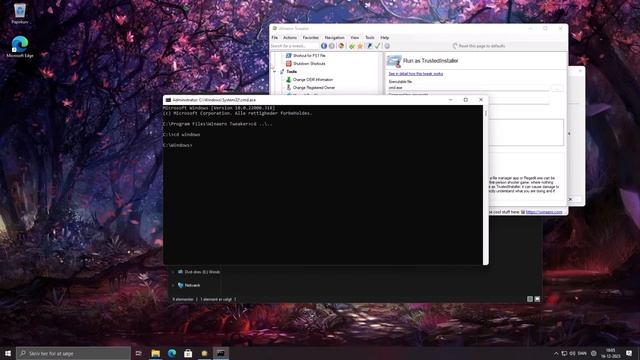Select 'Shutdown Shortcuts' tree item
Image resolution: width=640 pixels, height=360 pixels.
(309, 64)
